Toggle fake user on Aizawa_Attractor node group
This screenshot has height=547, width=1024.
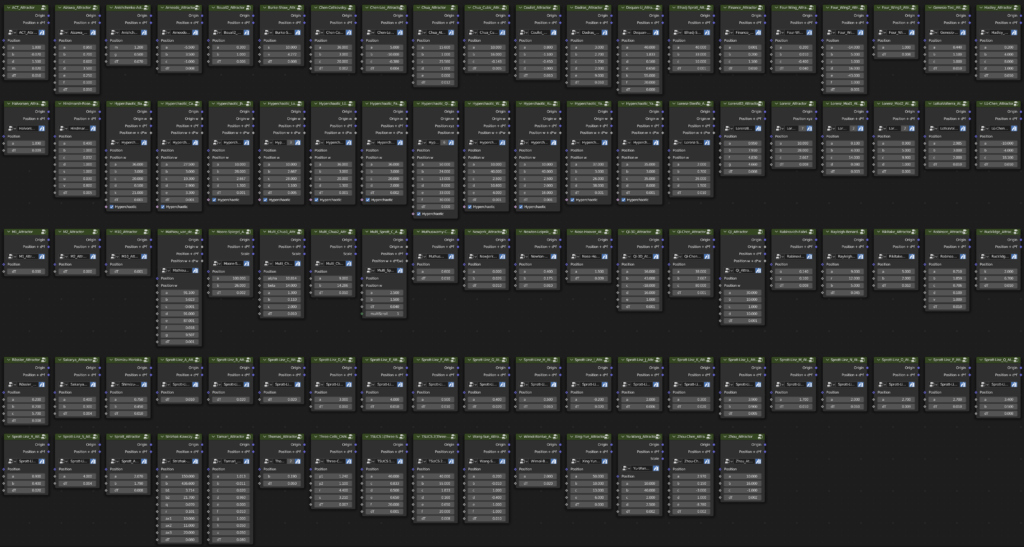tap(93, 31)
